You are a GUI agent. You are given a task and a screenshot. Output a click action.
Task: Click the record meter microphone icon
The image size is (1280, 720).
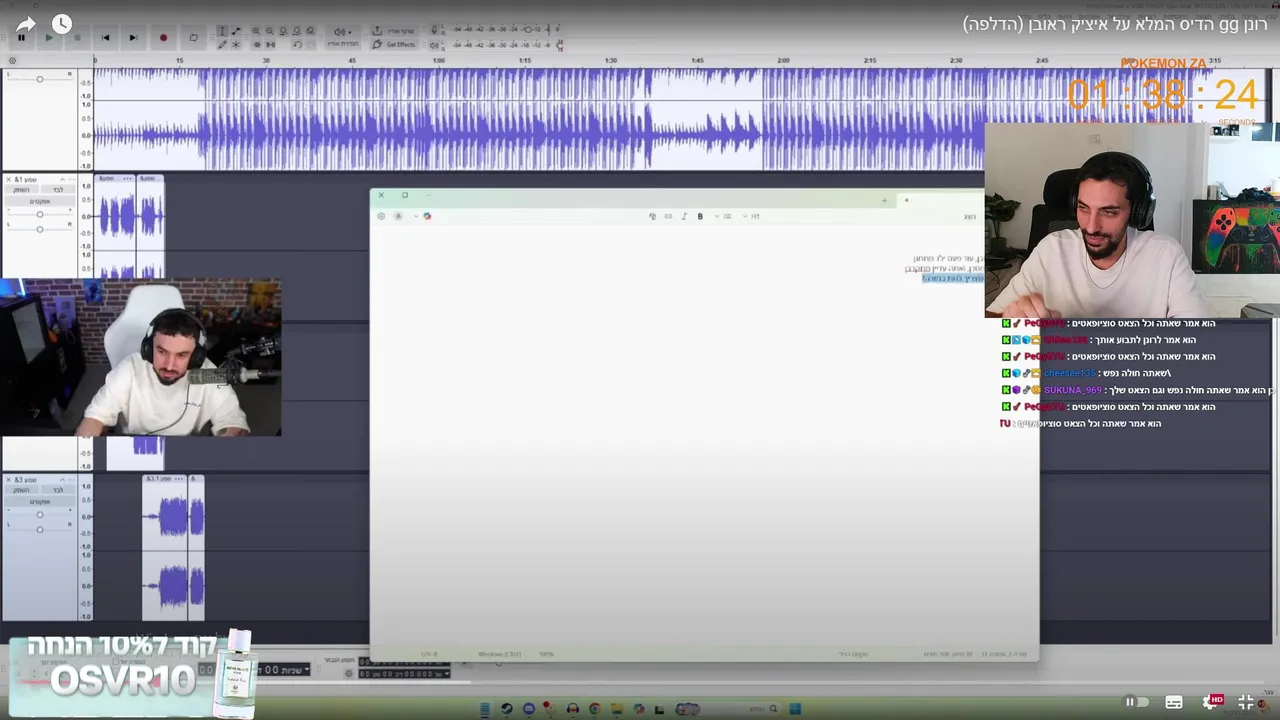click(x=434, y=31)
